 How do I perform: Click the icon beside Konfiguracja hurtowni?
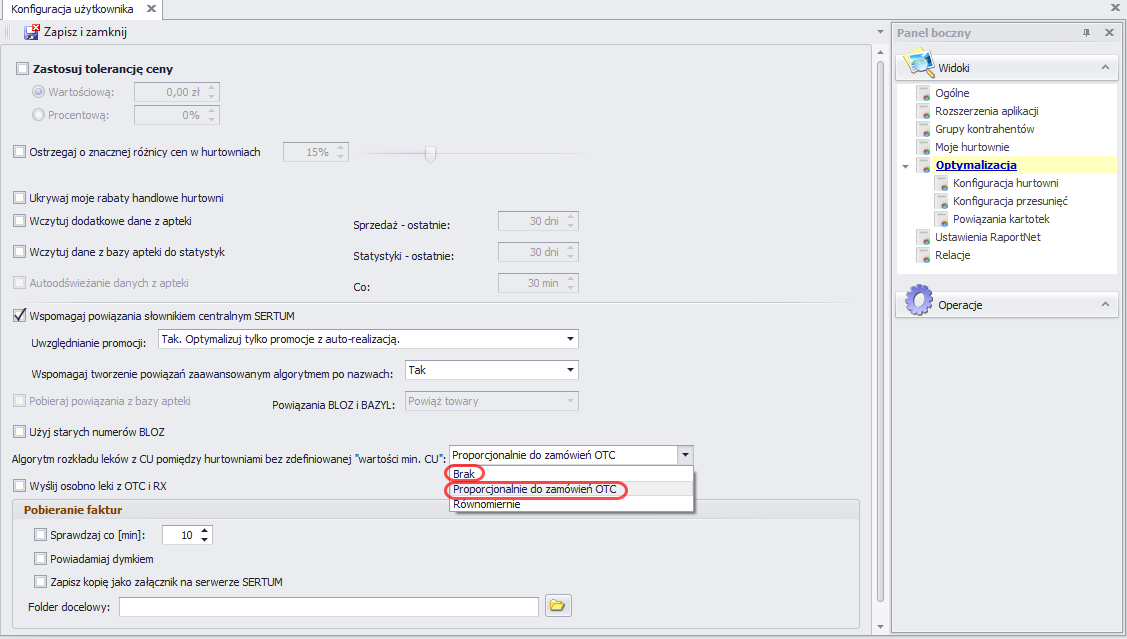pyautogui.click(x=941, y=183)
